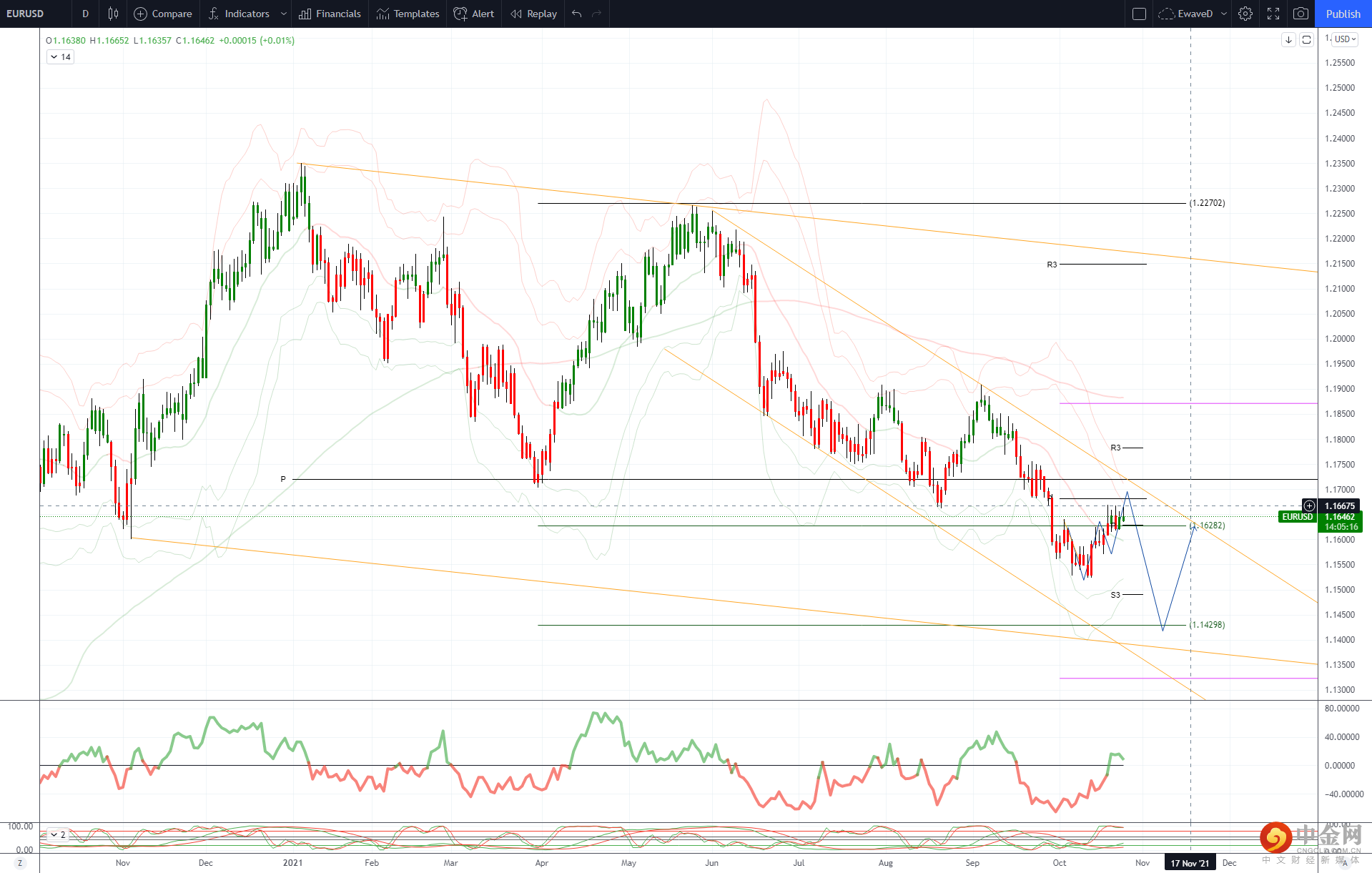Open the candlestick chart style selector

tap(113, 14)
